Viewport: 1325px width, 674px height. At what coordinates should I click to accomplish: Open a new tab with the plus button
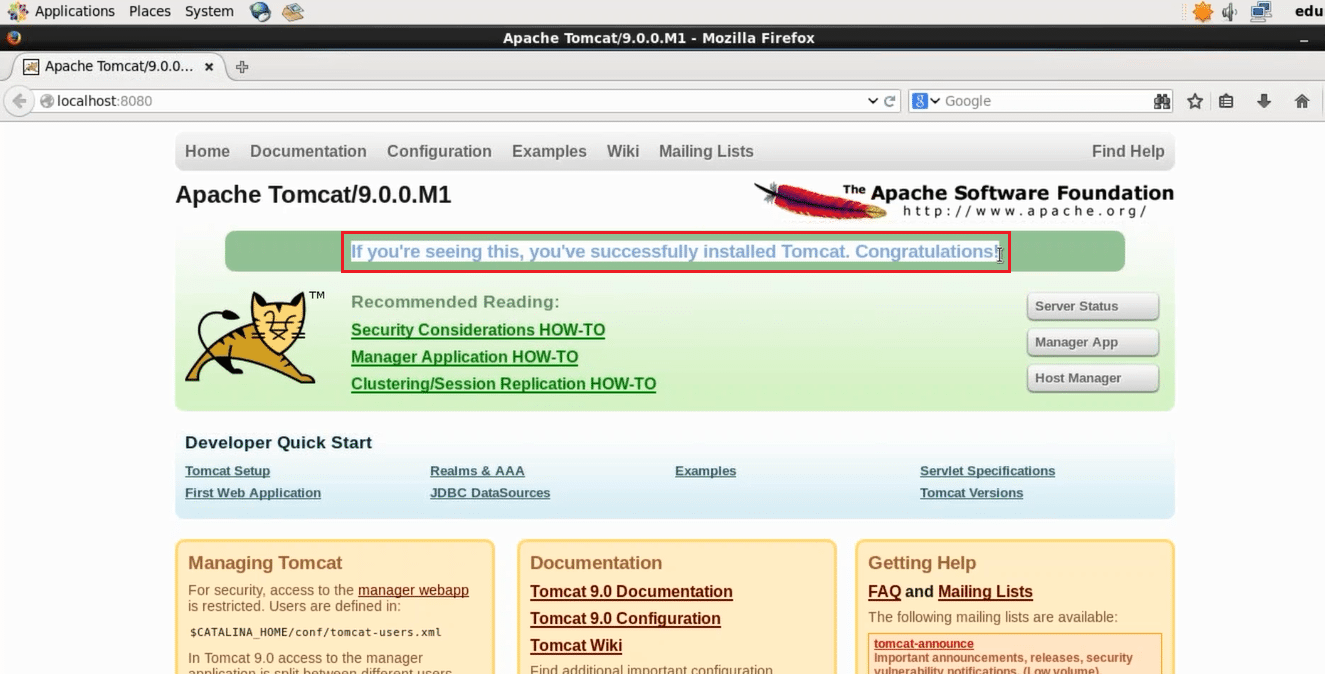click(x=242, y=67)
